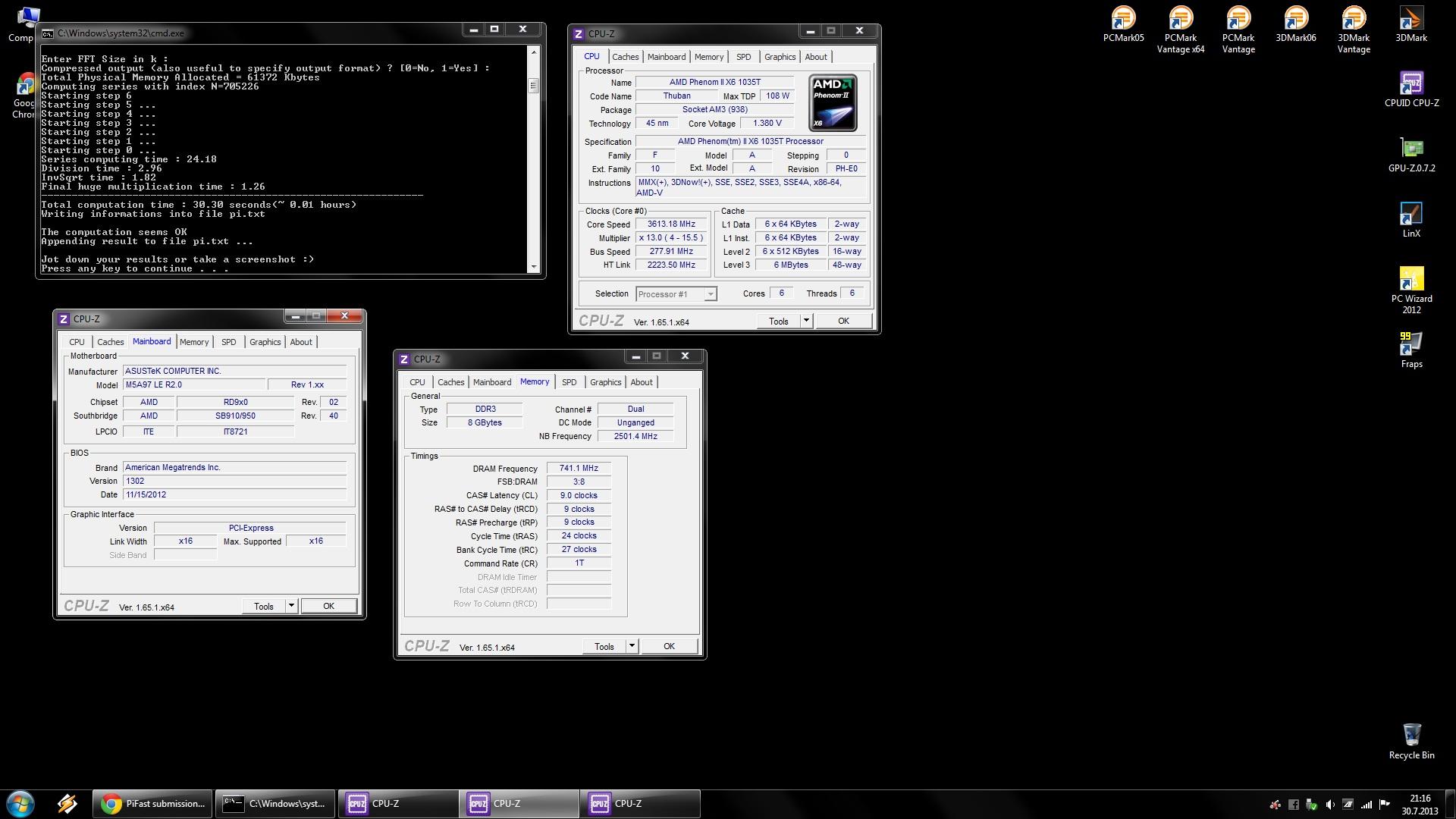Image resolution: width=1456 pixels, height=819 pixels.
Task: Click DRAM Frequency value 741.1 MHz
Action: (579, 469)
